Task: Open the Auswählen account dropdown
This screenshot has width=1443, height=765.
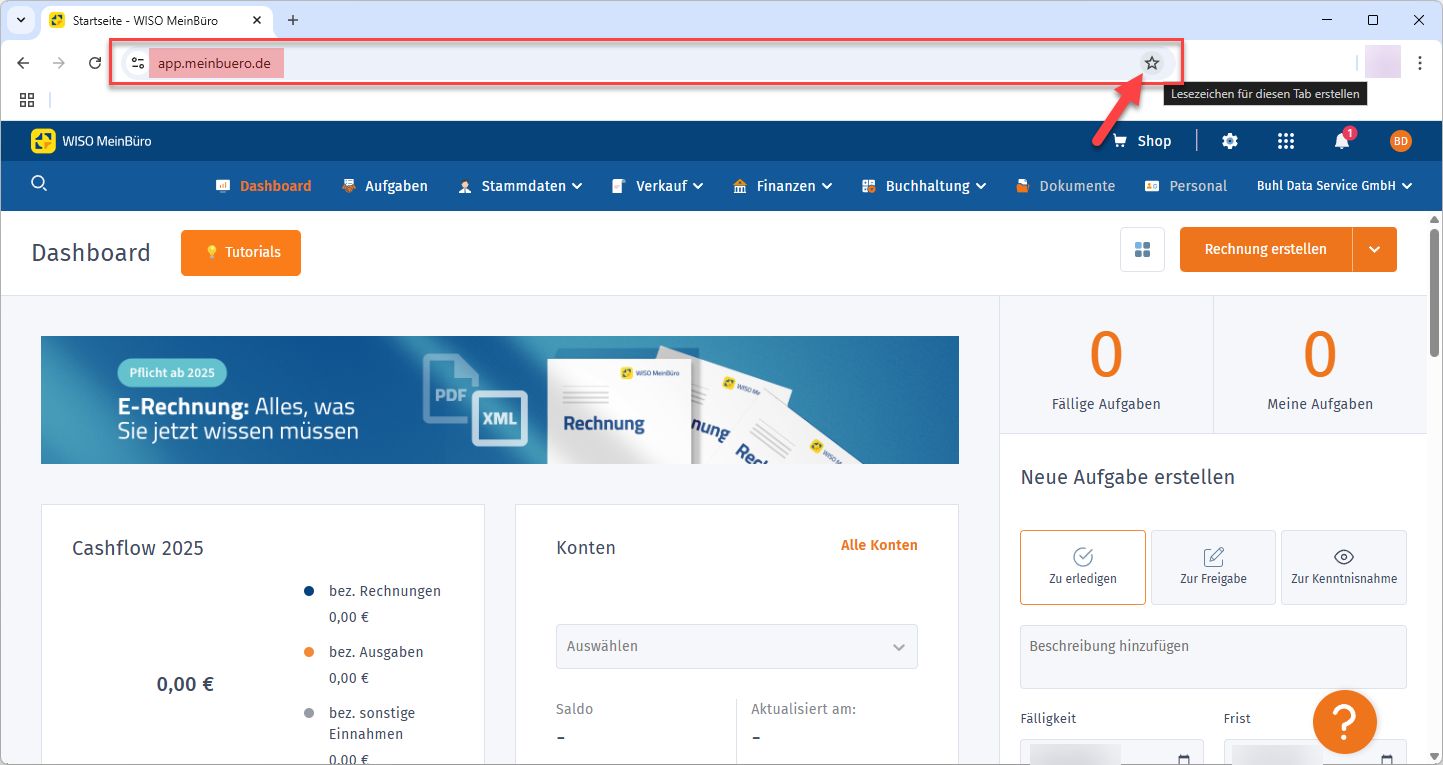Action: point(737,647)
